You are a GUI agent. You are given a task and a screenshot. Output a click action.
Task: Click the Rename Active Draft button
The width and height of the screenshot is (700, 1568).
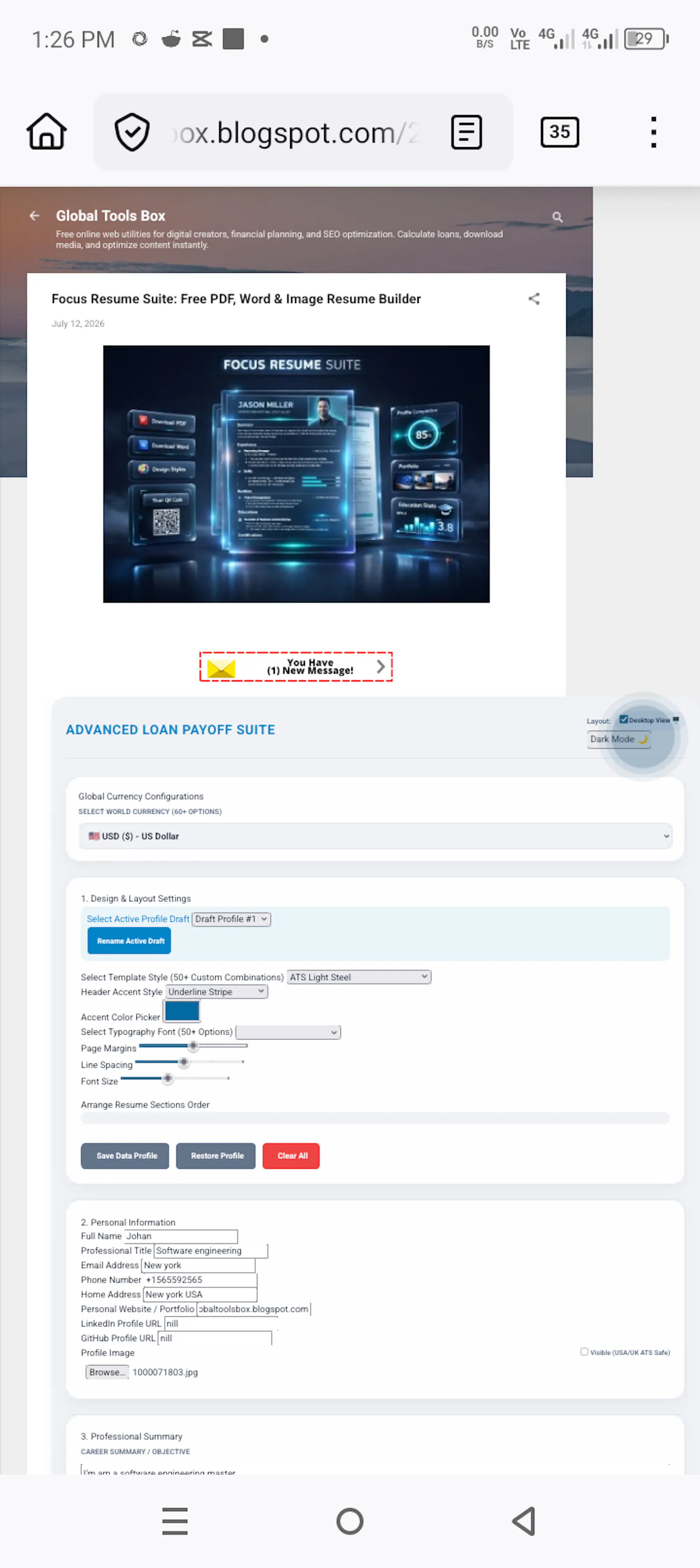[x=129, y=940]
